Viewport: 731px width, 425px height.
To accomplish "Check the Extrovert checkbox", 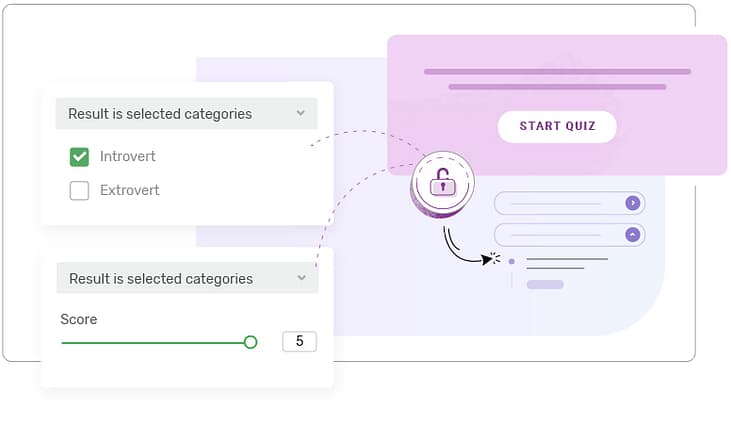I will click(79, 190).
